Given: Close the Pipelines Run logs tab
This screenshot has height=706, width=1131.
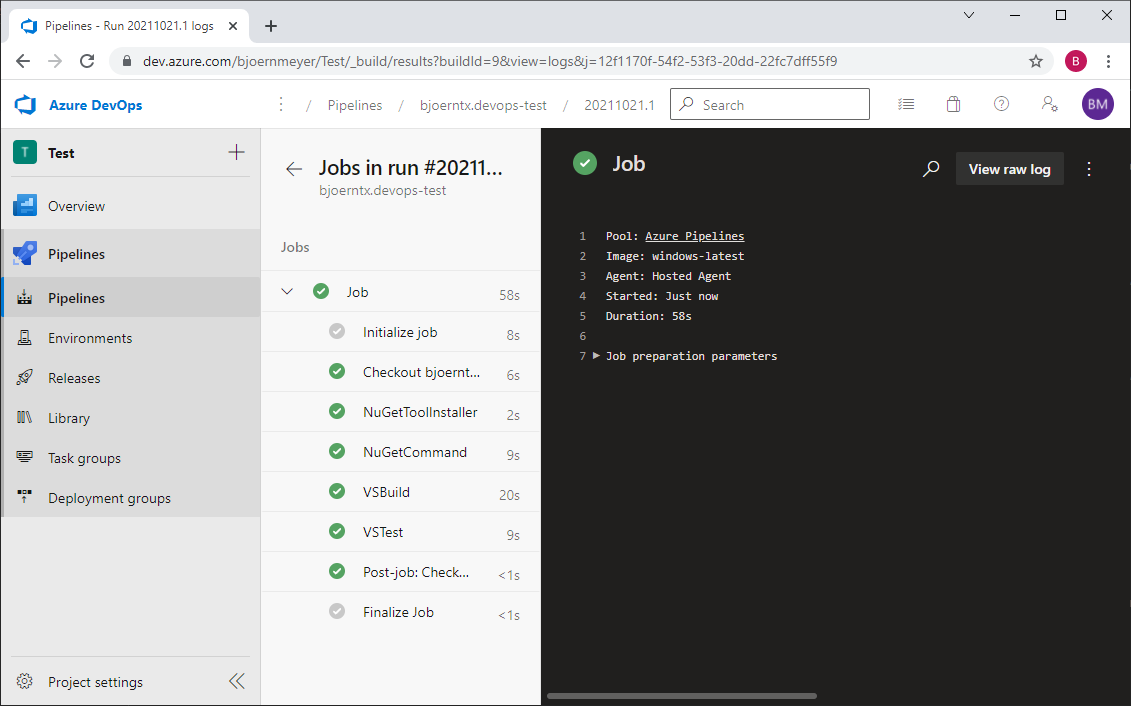Looking at the screenshot, I should (233, 26).
